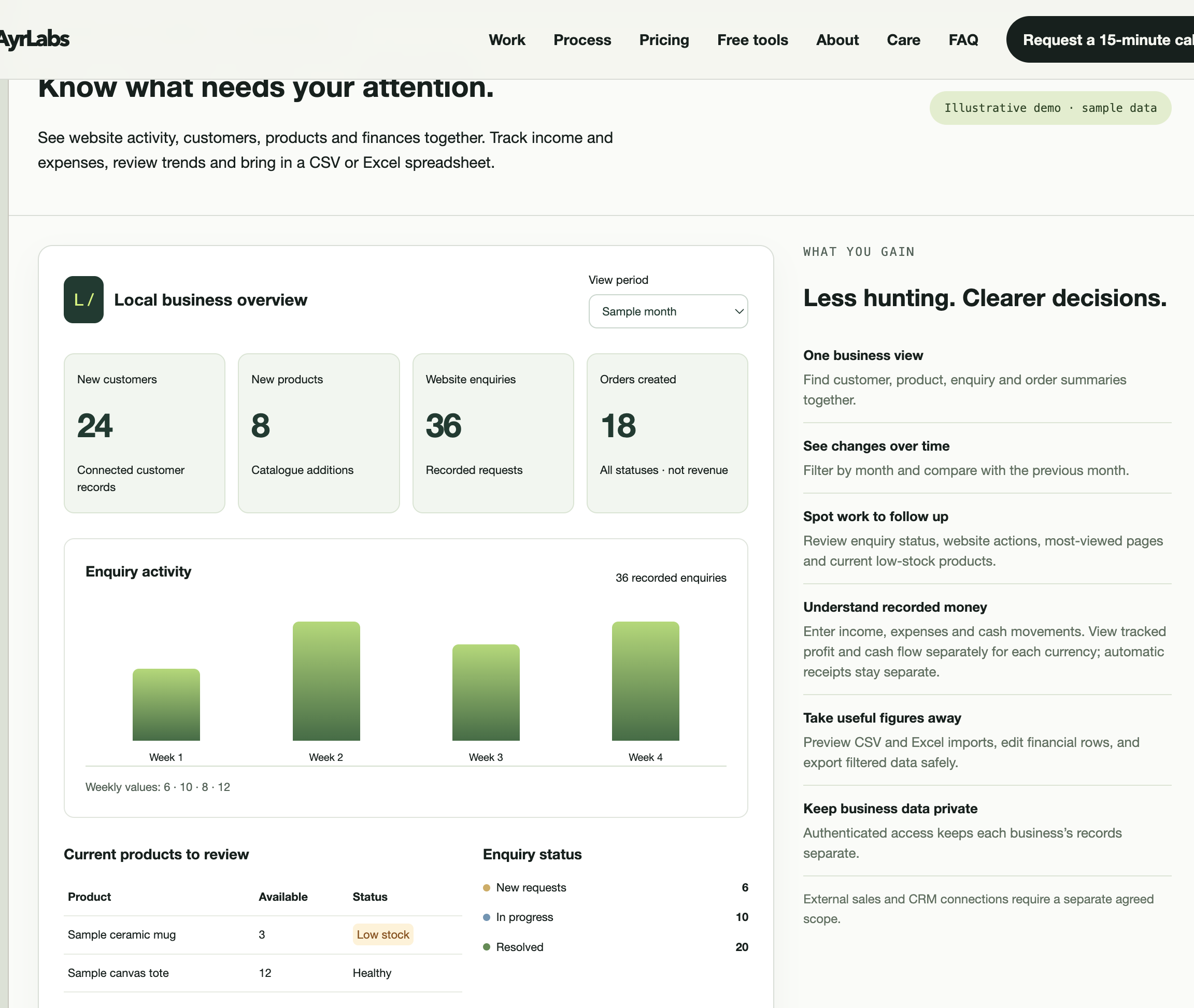Image resolution: width=1194 pixels, height=1008 pixels.
Task: Open the Work menu item
Action: pyautogui.click(x=506, y=39)
